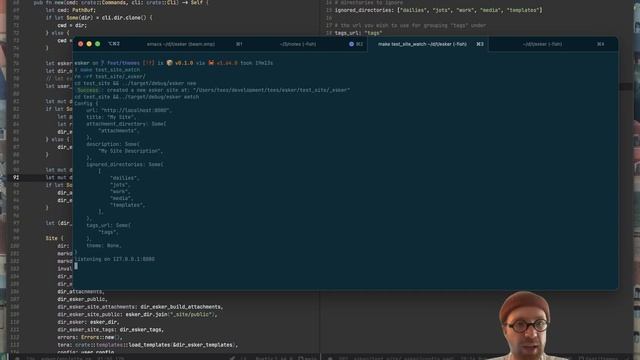640x360 pixels.
Task: Click 'tags_url: "tags"' in right editor pane
Action: 358,33
